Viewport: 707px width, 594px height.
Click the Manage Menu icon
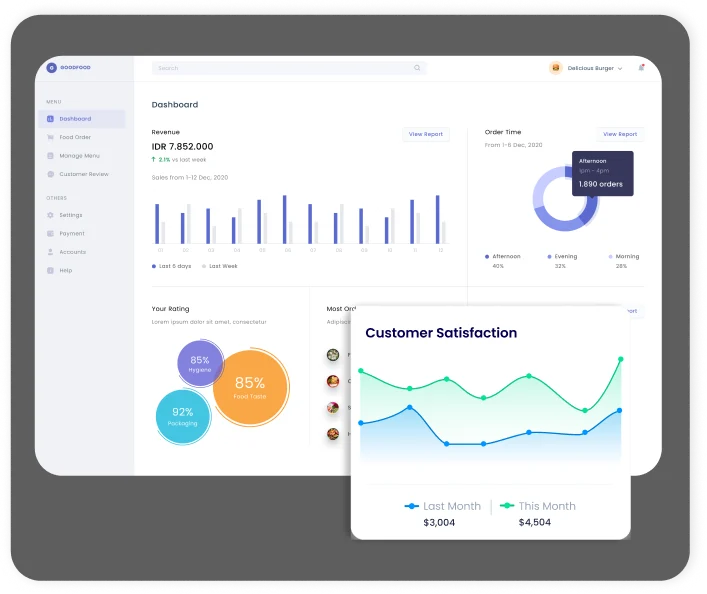(51, 156)
